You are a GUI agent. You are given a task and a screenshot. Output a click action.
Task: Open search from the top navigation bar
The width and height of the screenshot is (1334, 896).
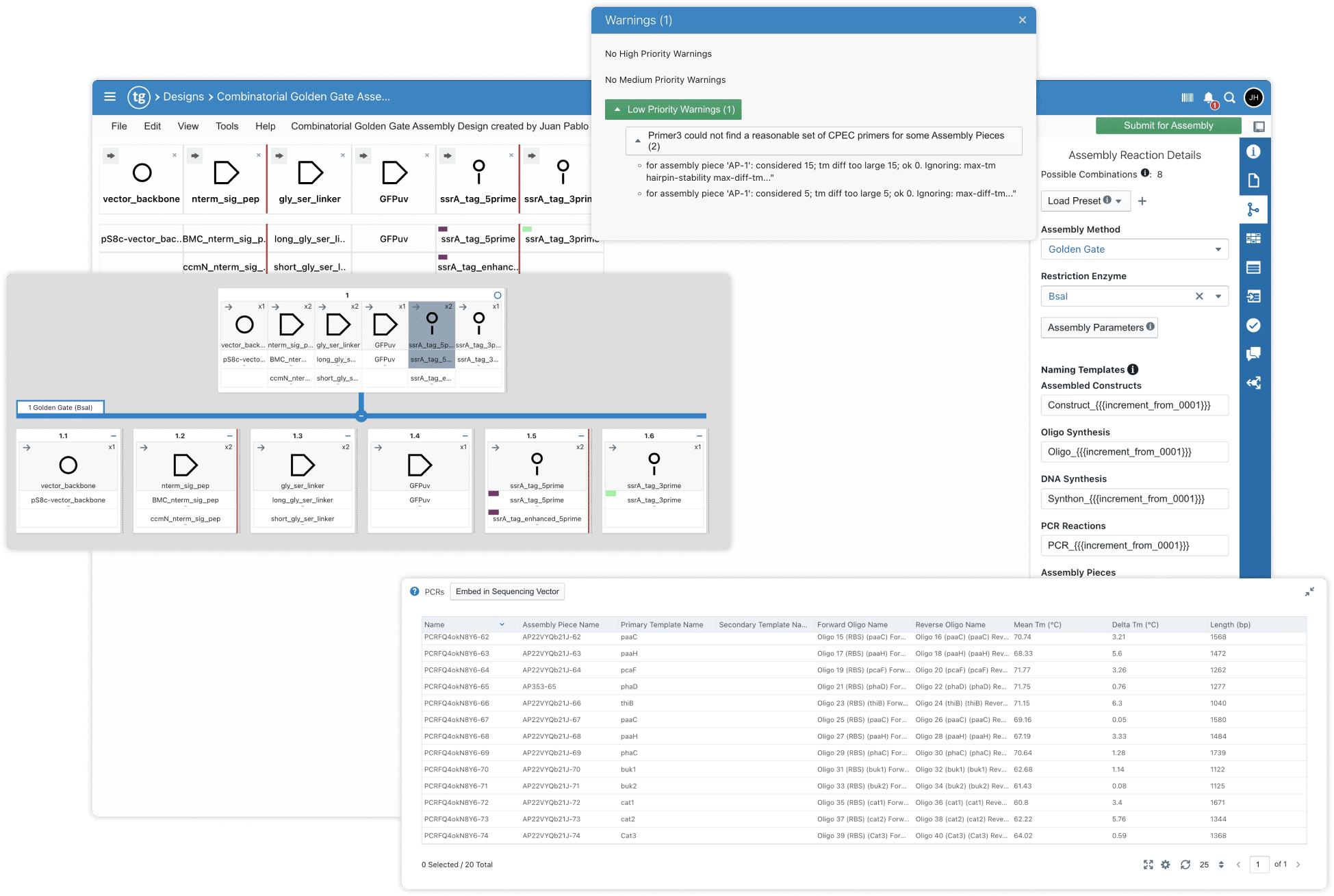[1230, 98]
